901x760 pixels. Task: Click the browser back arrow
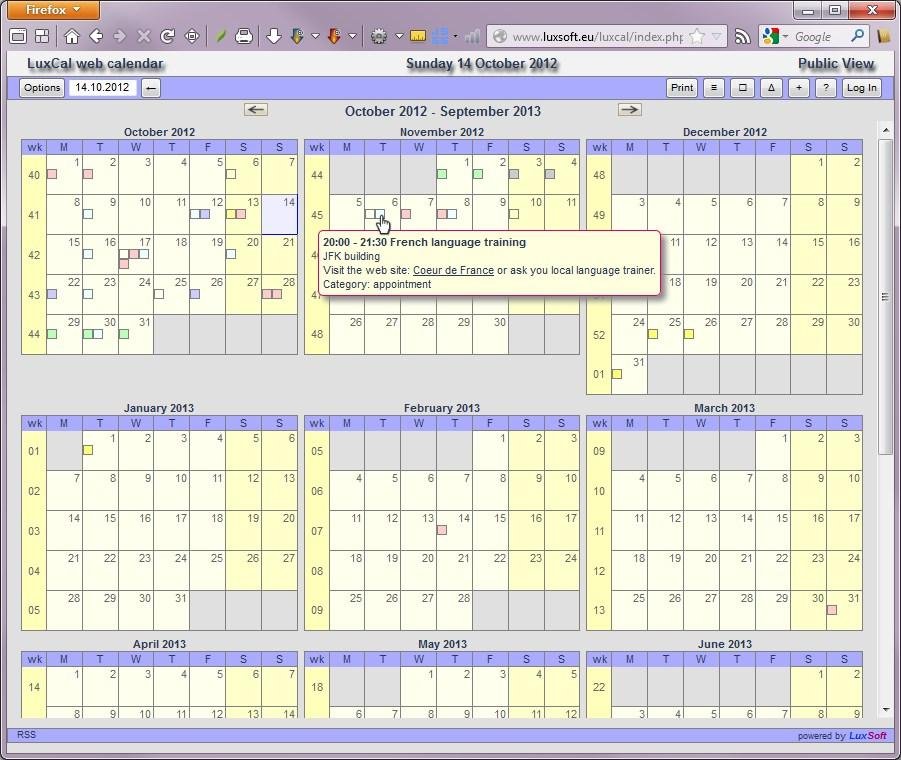click(x=96, y=36)
